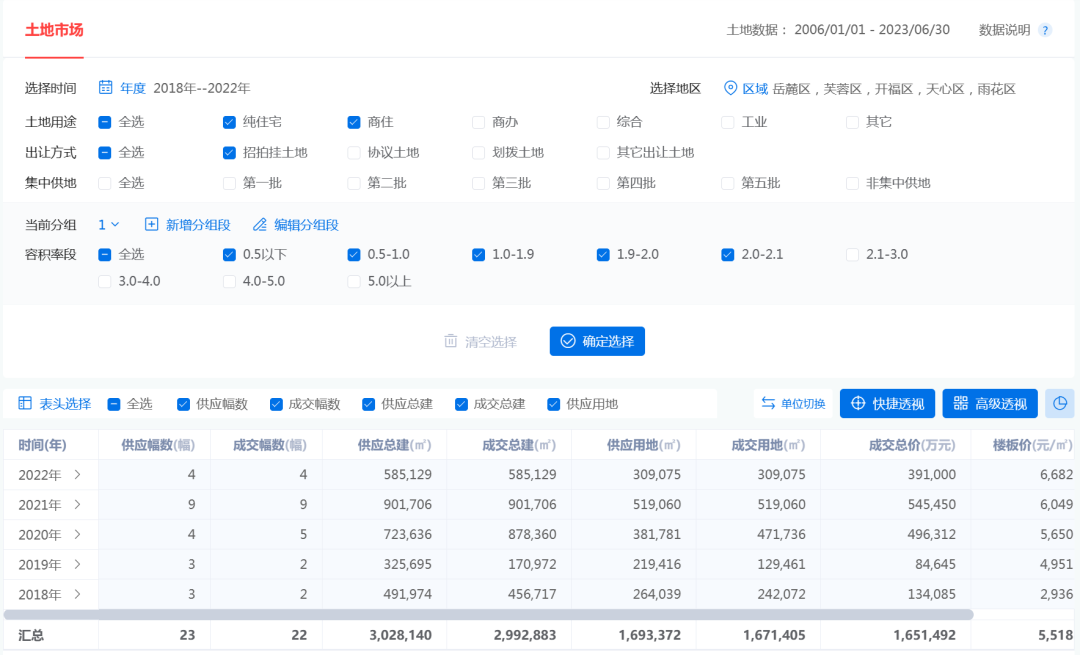Click the 确定选择 confirm button
Screen dimensions: 1080x655
tap(597, 341)
